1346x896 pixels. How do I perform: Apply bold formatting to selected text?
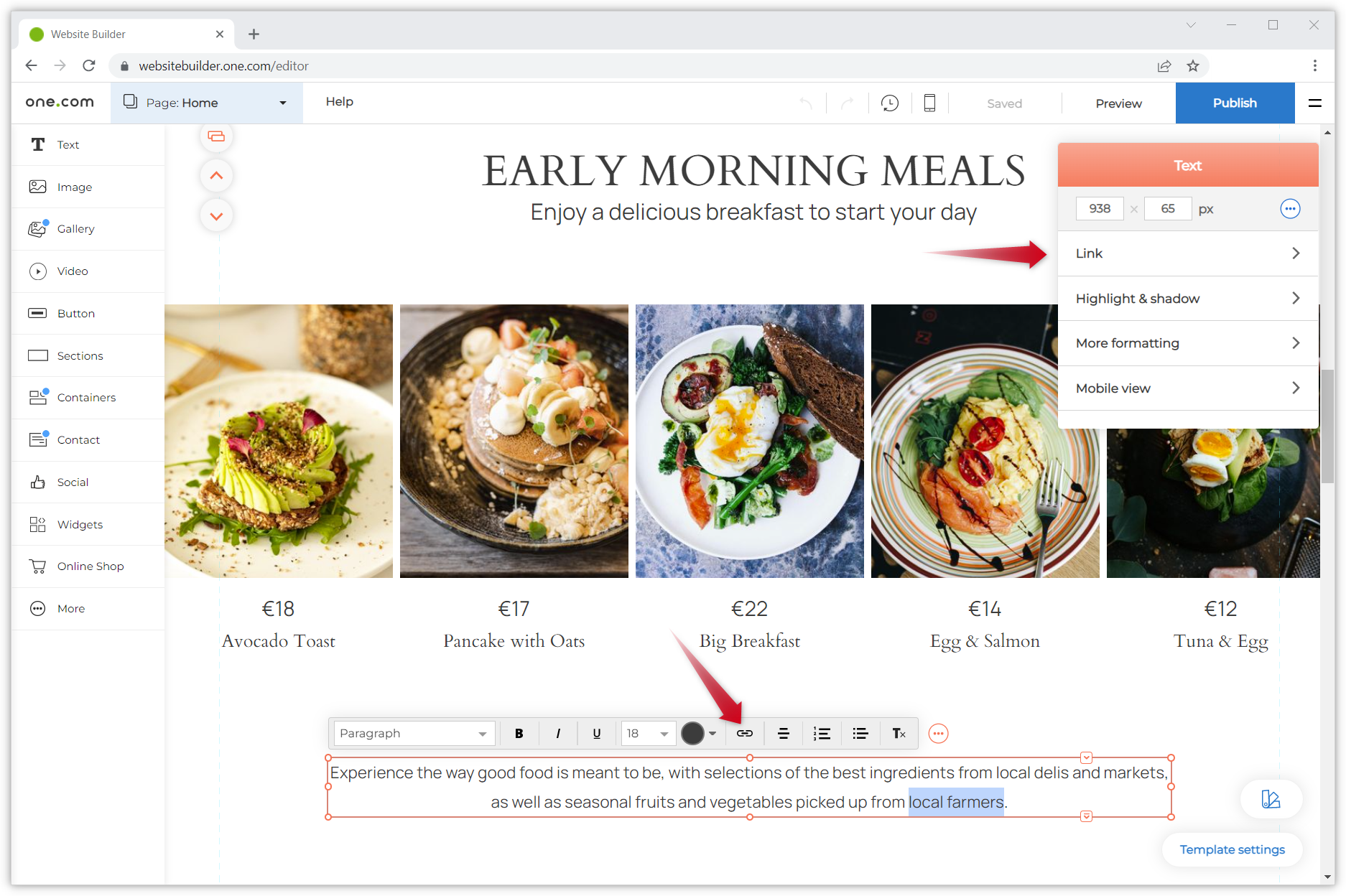[x=519, y=733]
